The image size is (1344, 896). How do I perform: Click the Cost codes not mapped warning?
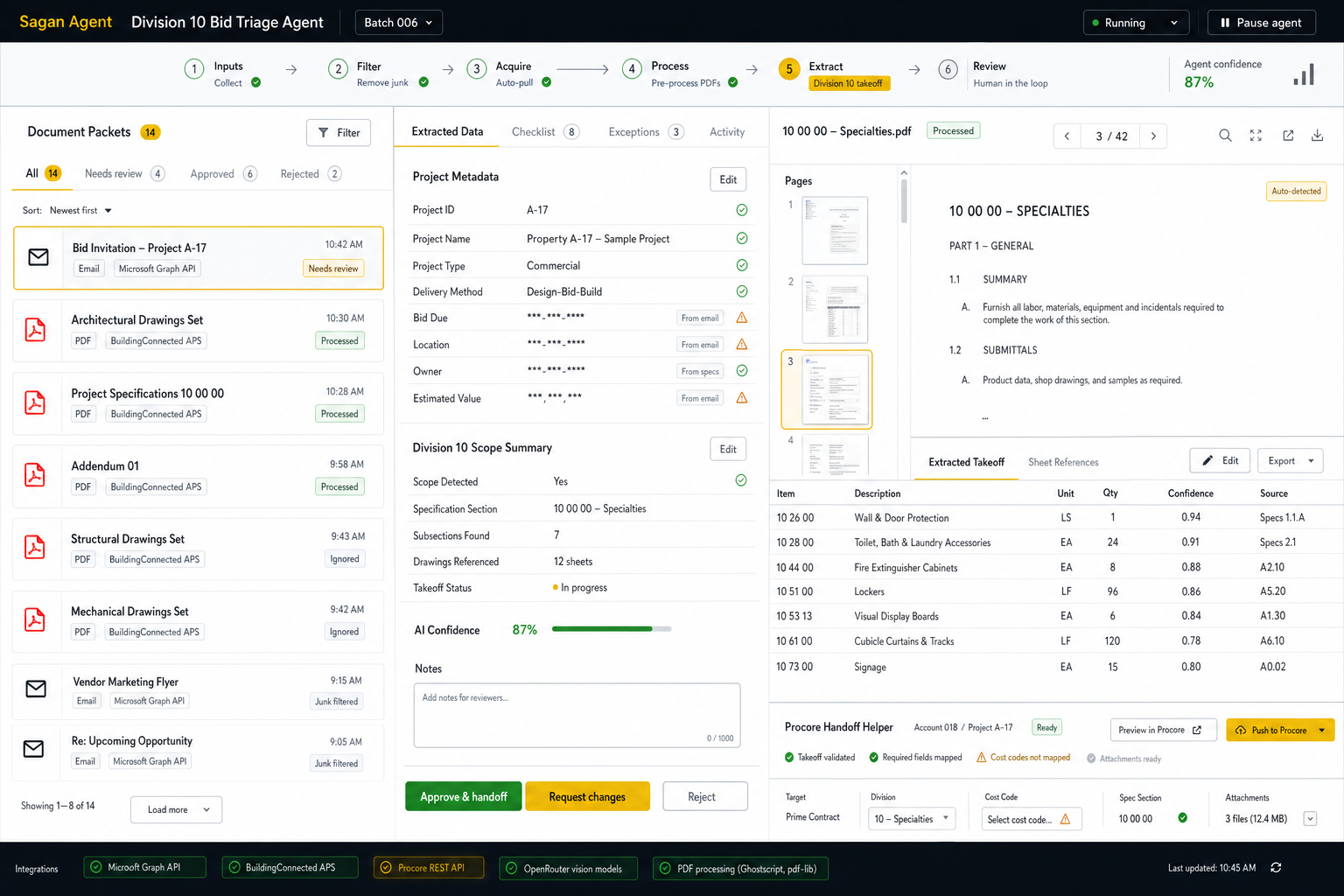point(1024,758)
